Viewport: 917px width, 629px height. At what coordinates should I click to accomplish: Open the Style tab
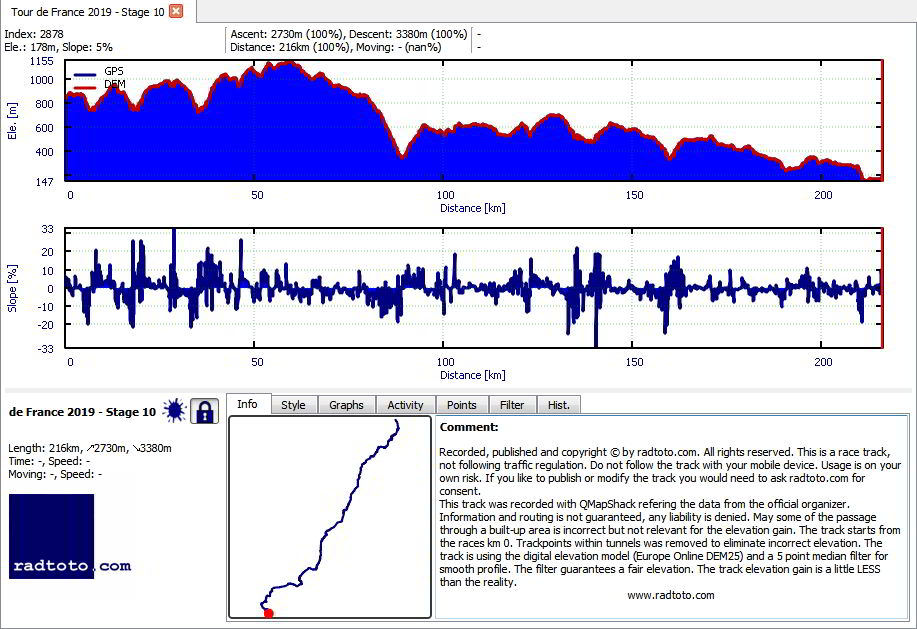coord(293,405)
